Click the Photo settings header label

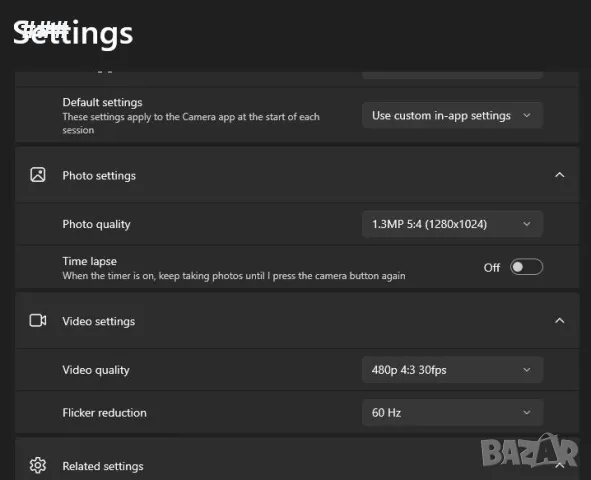(x=99, y=176)
